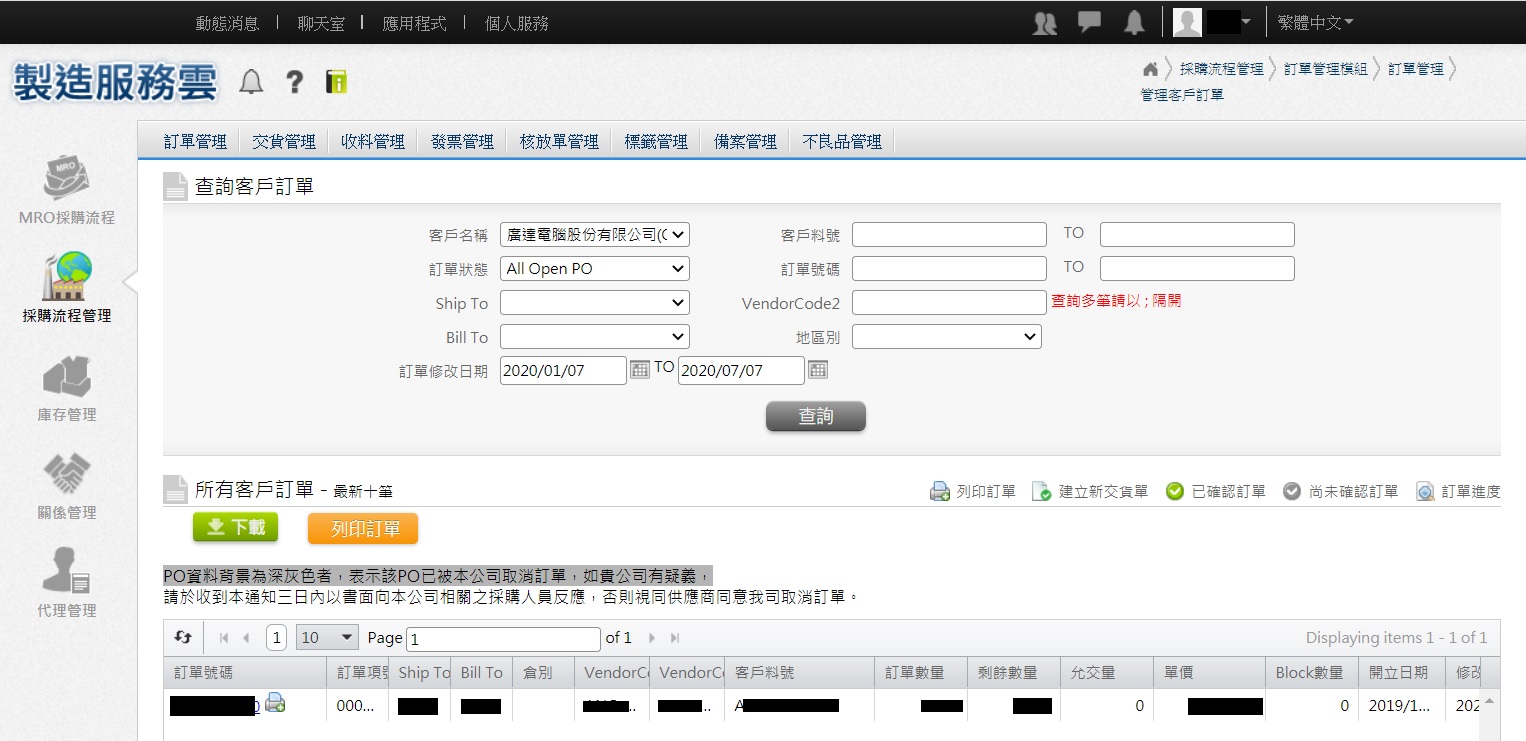The width and height of the screenshot is (1526, 741).
Task: Change the page size dropdown showing 10
Action: (327, 637)
